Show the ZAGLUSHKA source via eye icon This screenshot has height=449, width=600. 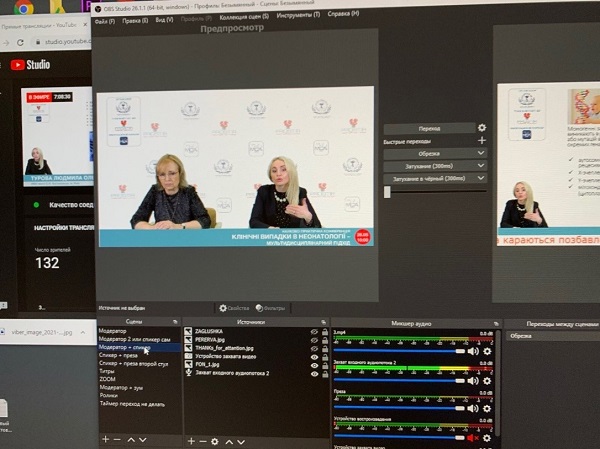tap(314, 331)
